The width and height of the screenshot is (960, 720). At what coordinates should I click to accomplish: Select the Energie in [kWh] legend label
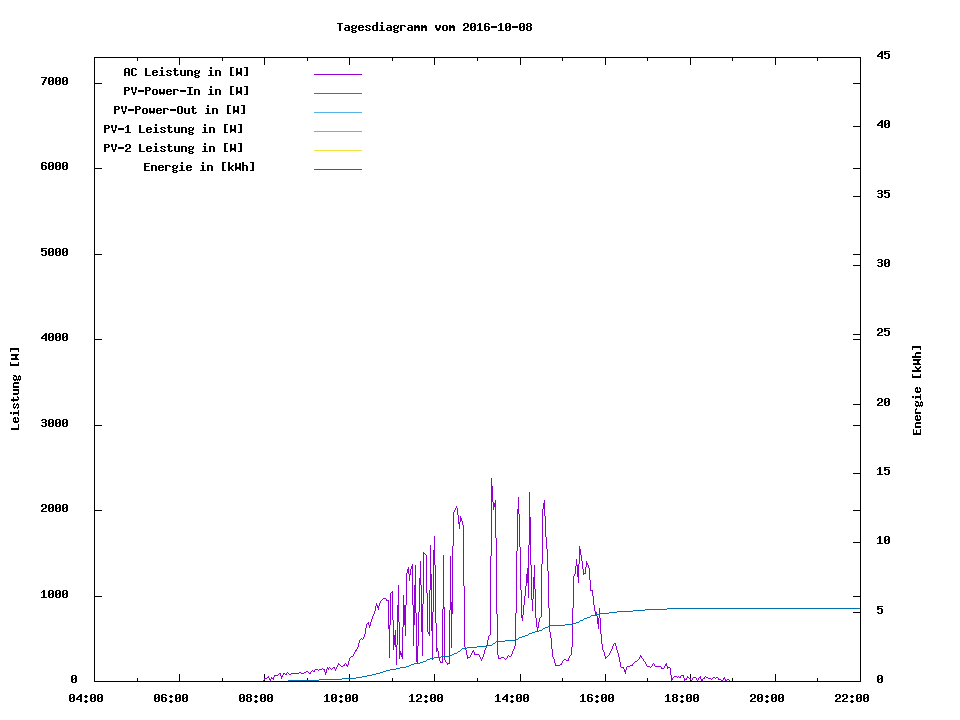199,167
